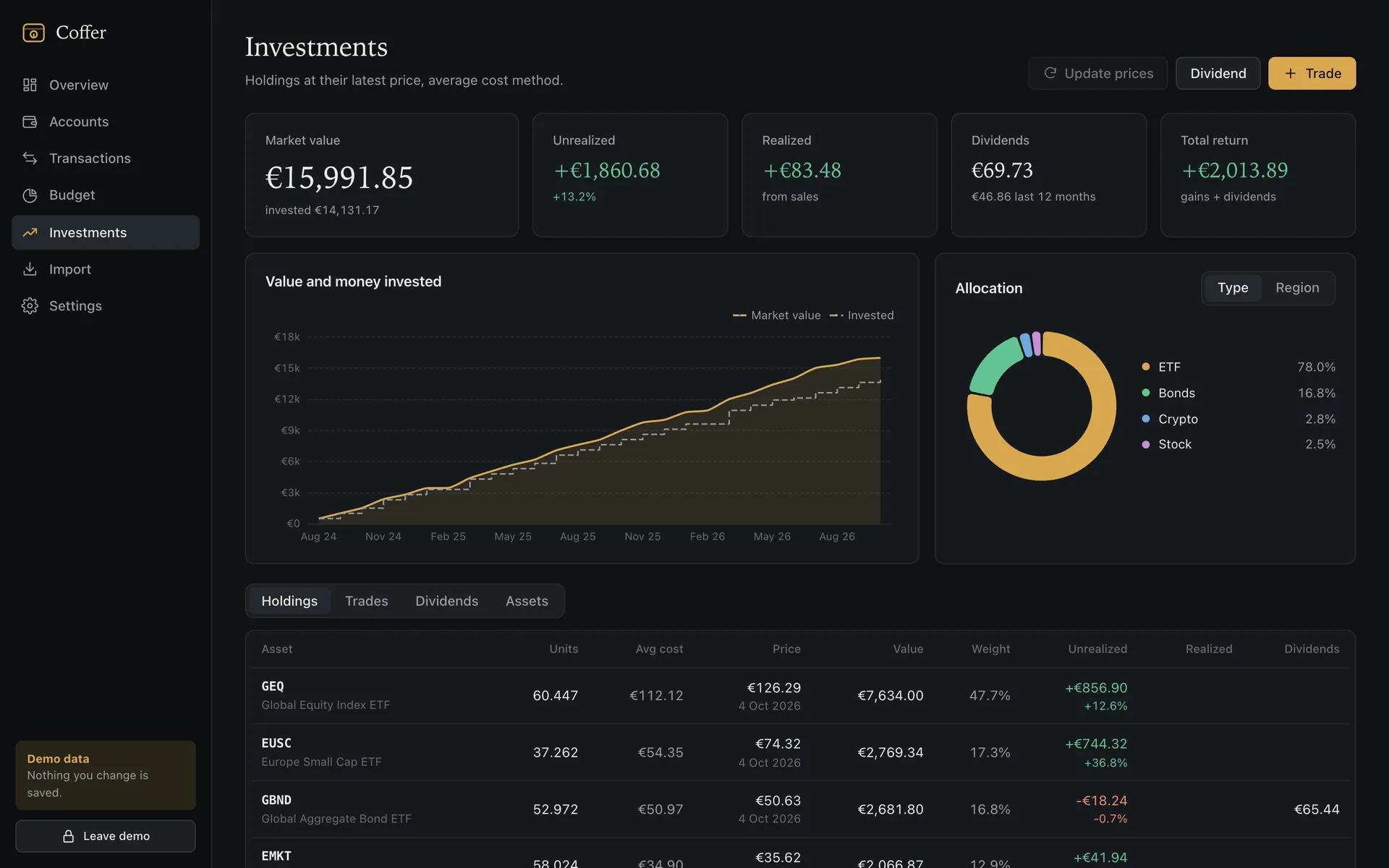Click the Investments trend icon
The image size is (1389, 868).
click(x=30, y=232)
